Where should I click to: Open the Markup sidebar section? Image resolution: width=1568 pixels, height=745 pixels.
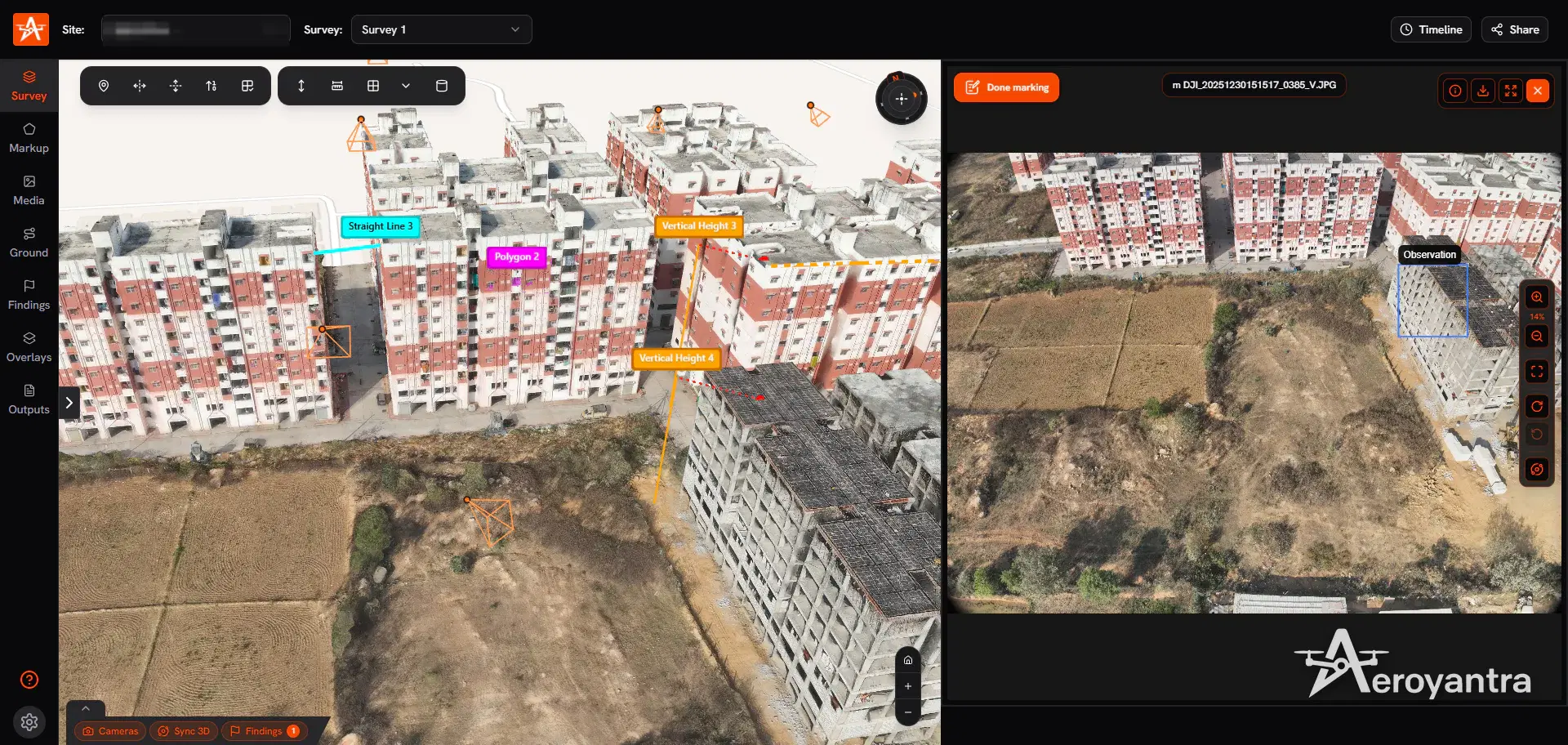29,138
